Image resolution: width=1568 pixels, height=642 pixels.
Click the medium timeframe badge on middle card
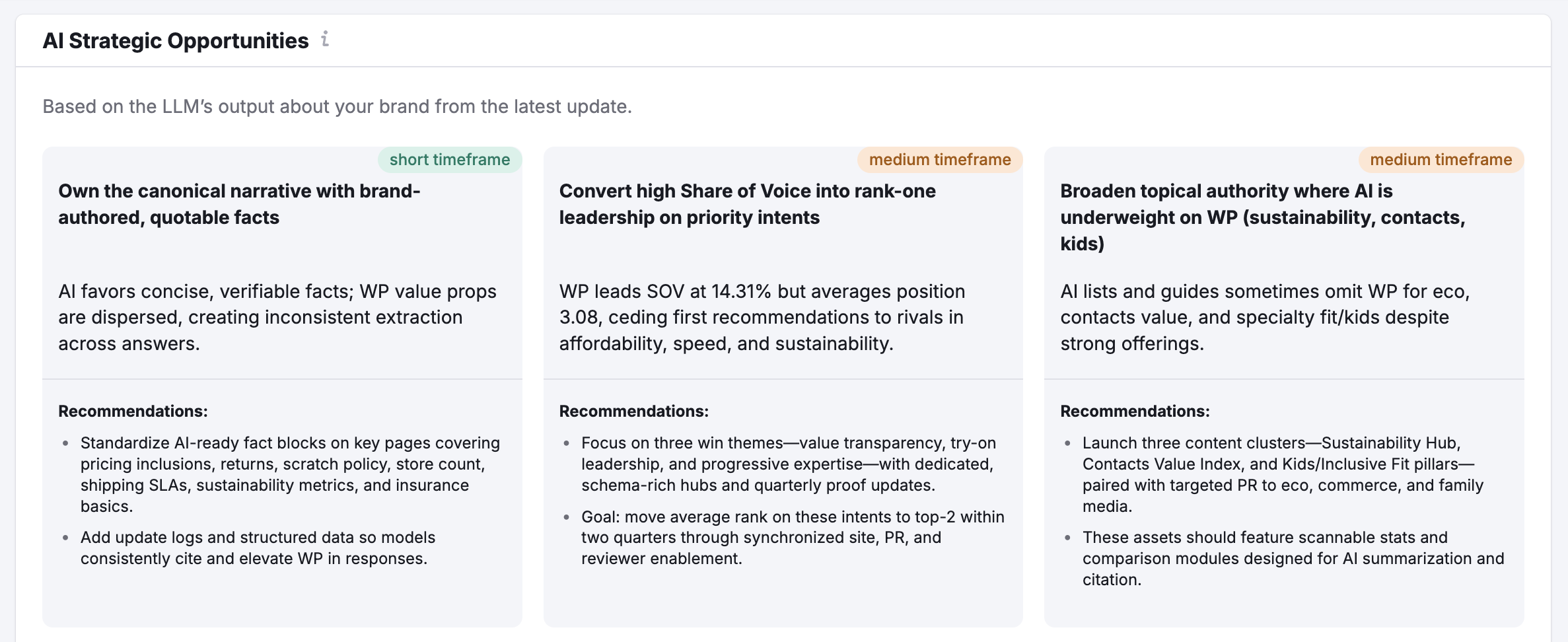(x=940, y=159)
